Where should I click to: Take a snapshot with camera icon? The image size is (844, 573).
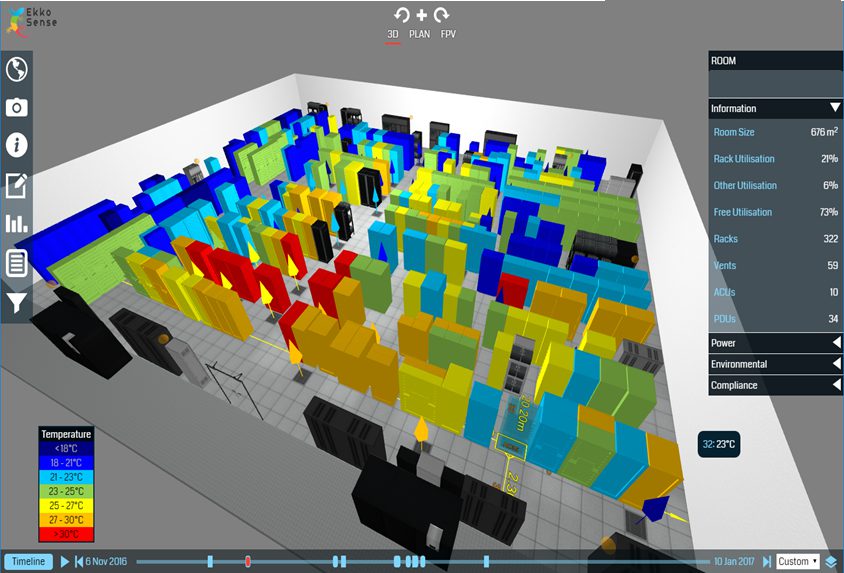[x=17, y=107]
